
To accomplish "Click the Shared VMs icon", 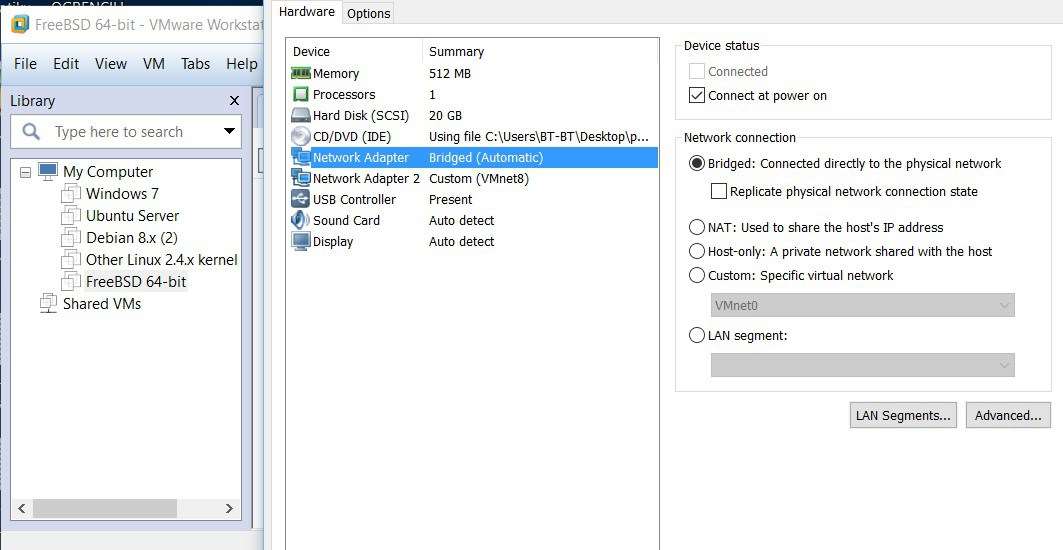I will click(48, 303).
